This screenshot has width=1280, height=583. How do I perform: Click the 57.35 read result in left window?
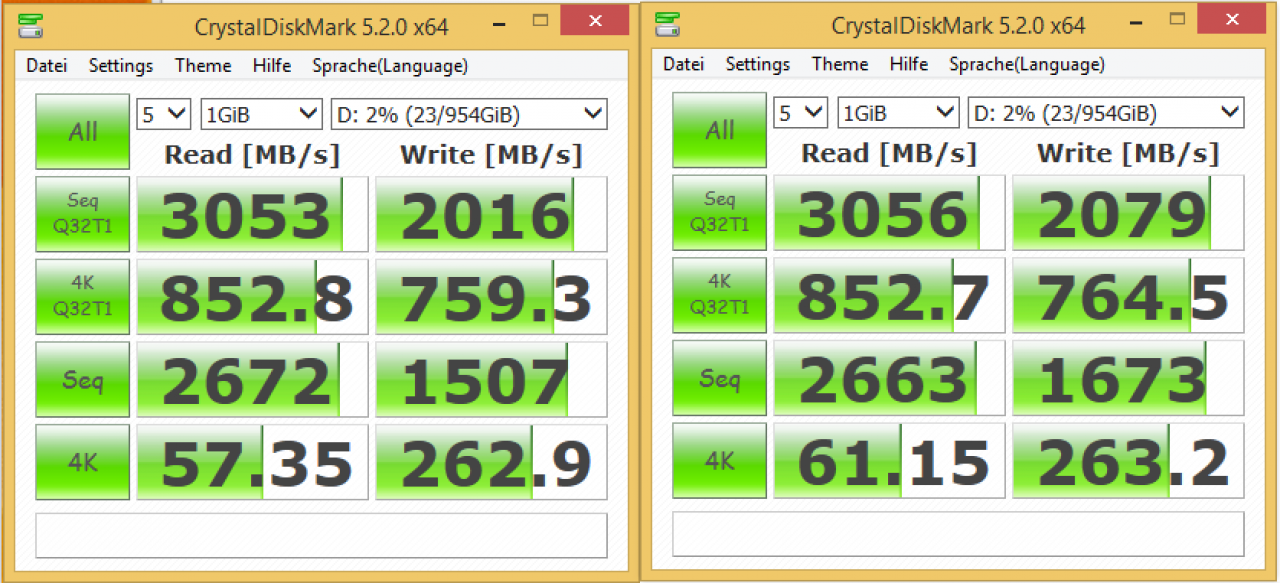[252, 462]
